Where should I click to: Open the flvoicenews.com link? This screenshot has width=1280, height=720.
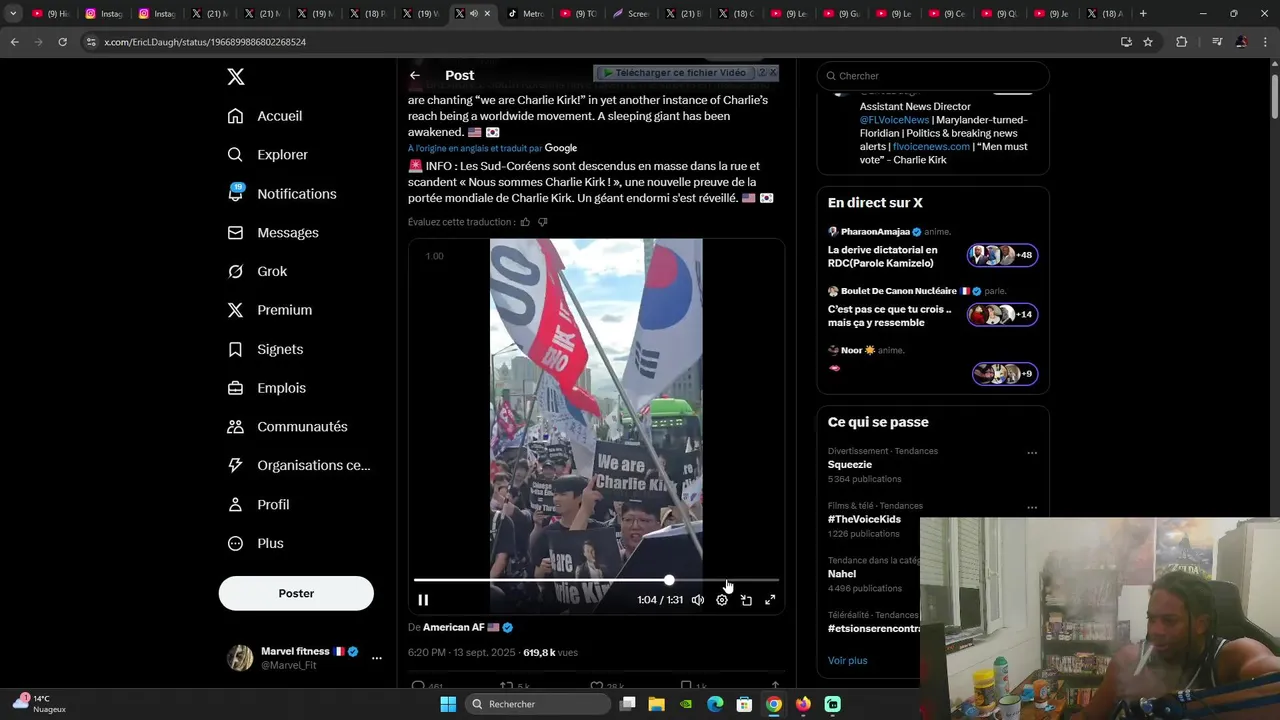coord(931,146)
